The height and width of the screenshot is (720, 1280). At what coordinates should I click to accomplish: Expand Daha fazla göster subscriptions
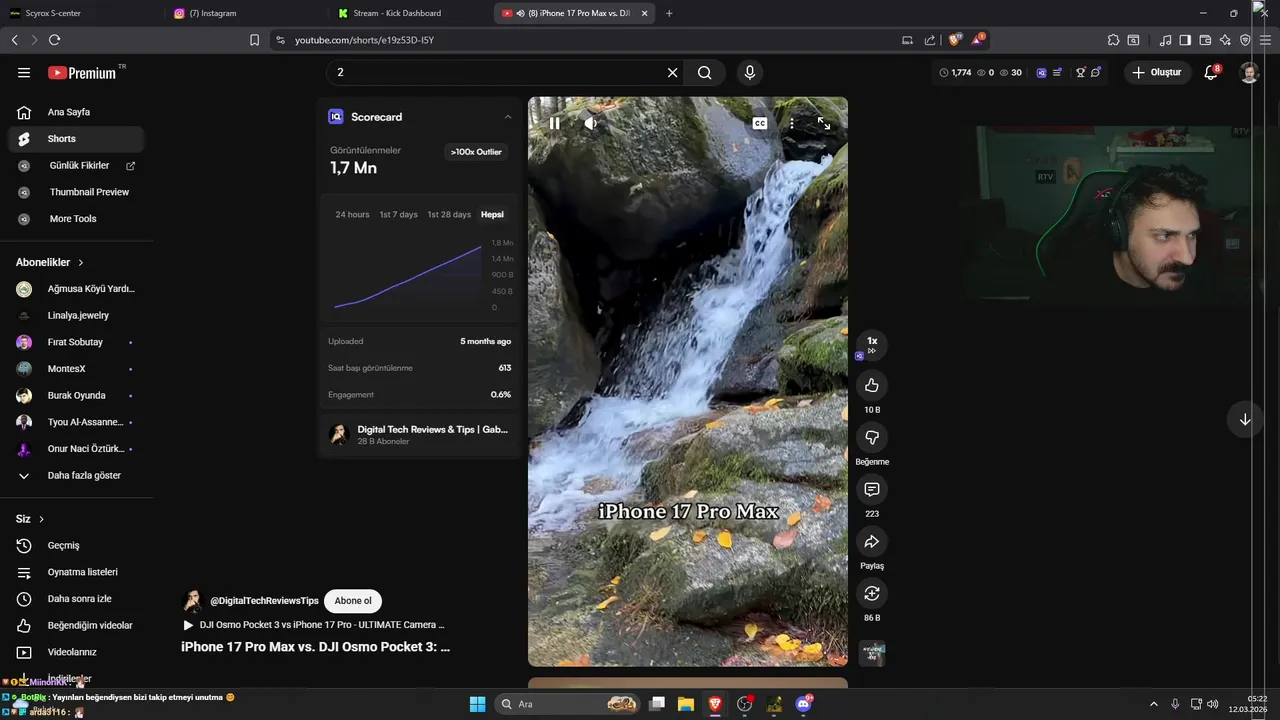click(76, 476)
